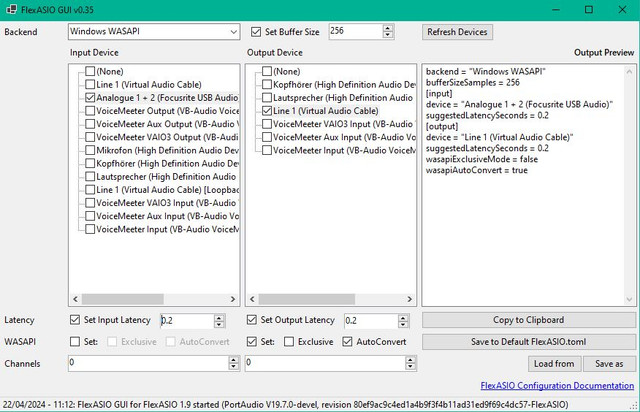Click the output latency field showing 0.2
The image size is (640, 412).
(x=371, y=321)
